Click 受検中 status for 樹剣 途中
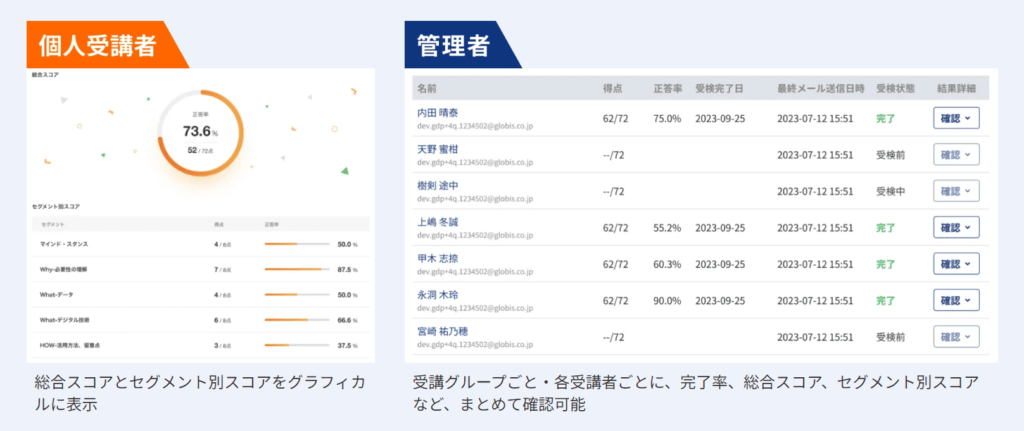The image size is (1024, 431). click(x=891, y=191)
